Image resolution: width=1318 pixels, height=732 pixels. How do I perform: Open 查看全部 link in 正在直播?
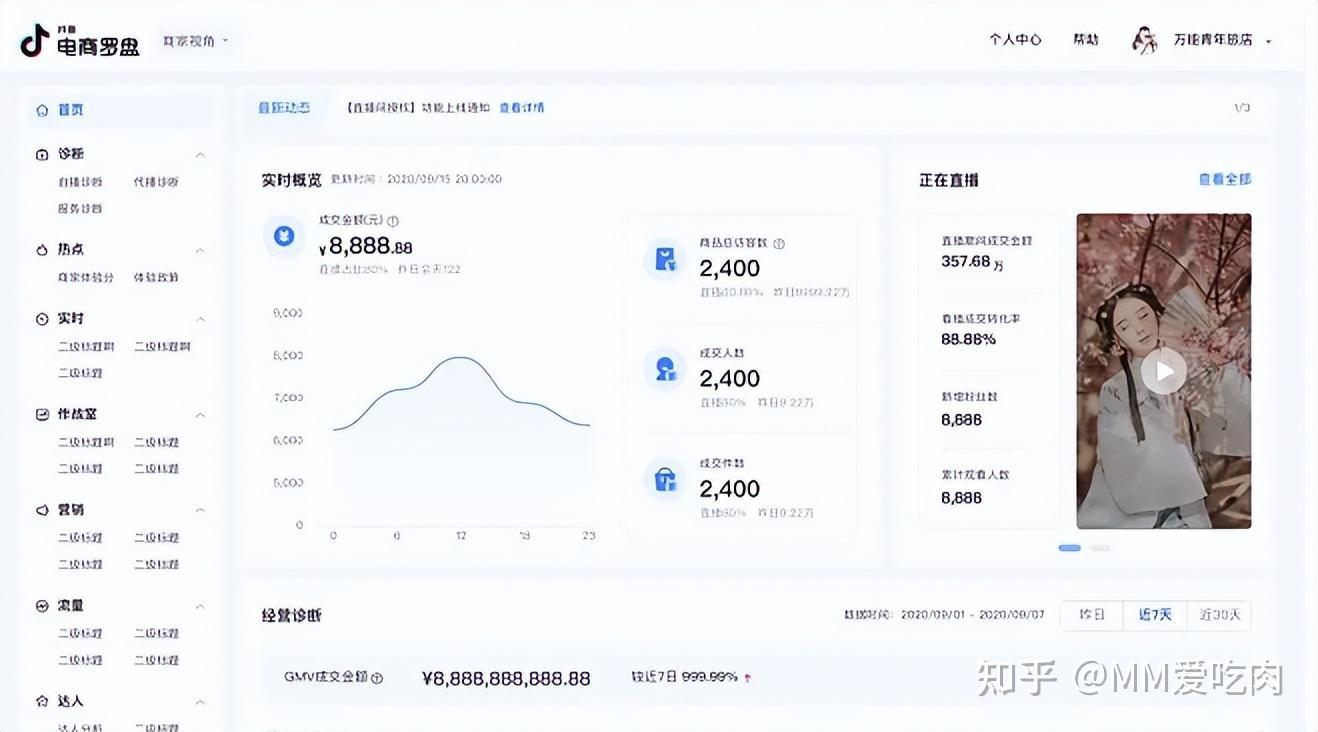tap(1225, 180)
